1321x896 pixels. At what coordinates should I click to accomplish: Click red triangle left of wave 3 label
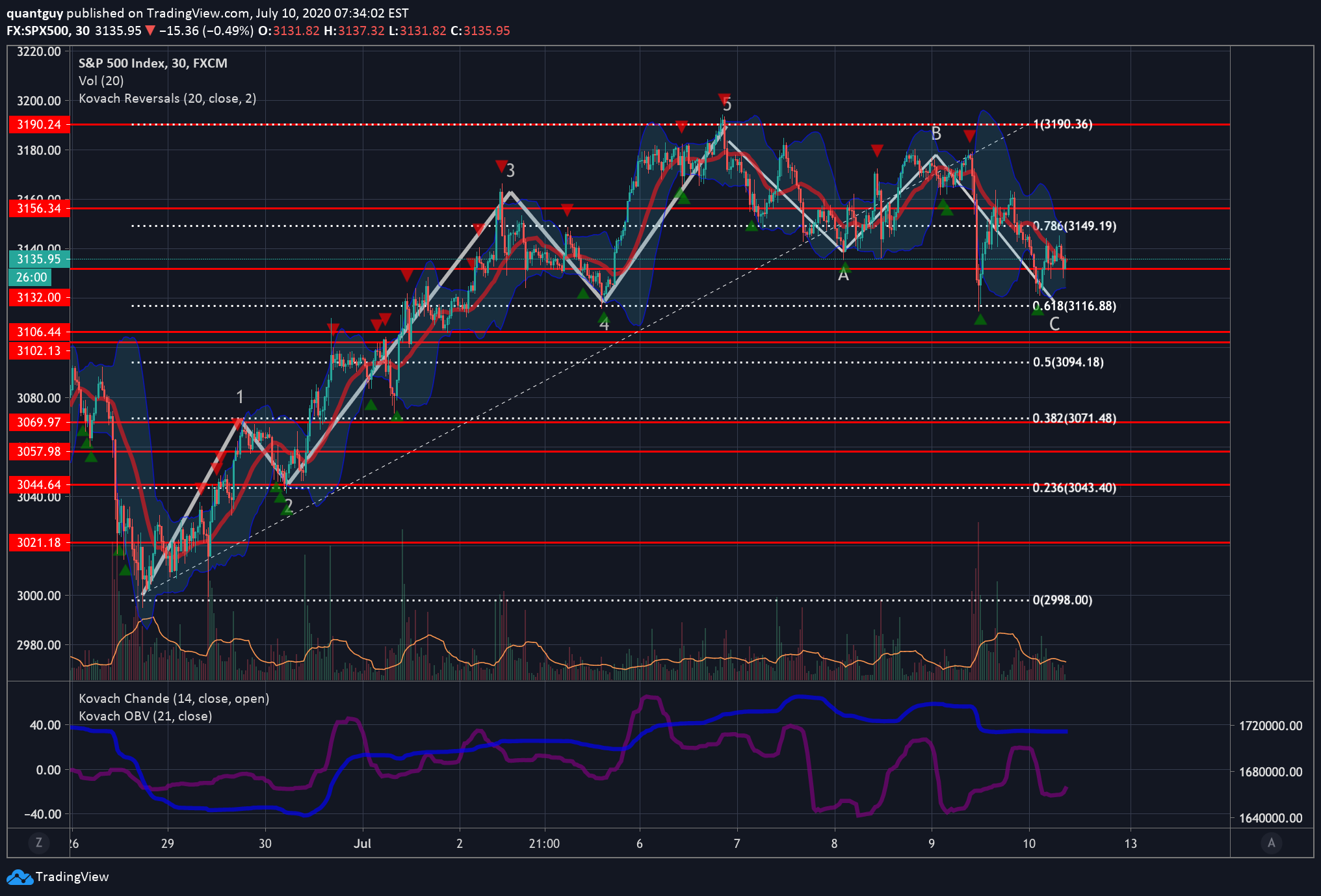click(x=501, y=166)
